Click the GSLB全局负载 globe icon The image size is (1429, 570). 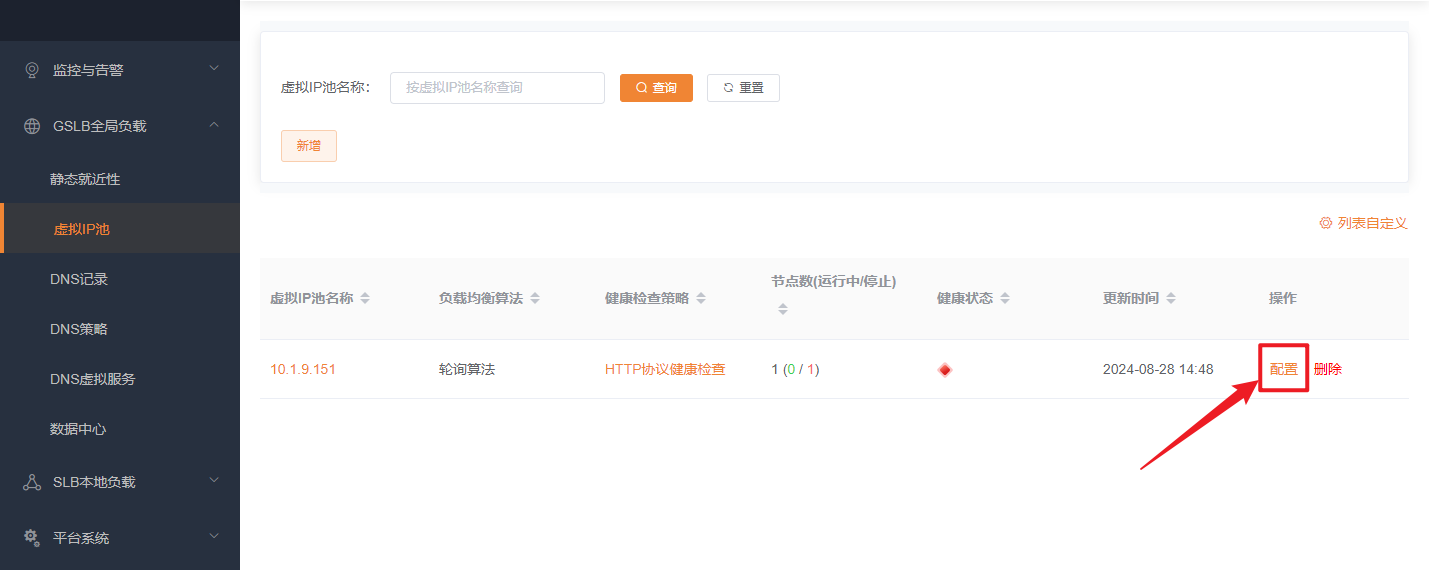(32, 126)
